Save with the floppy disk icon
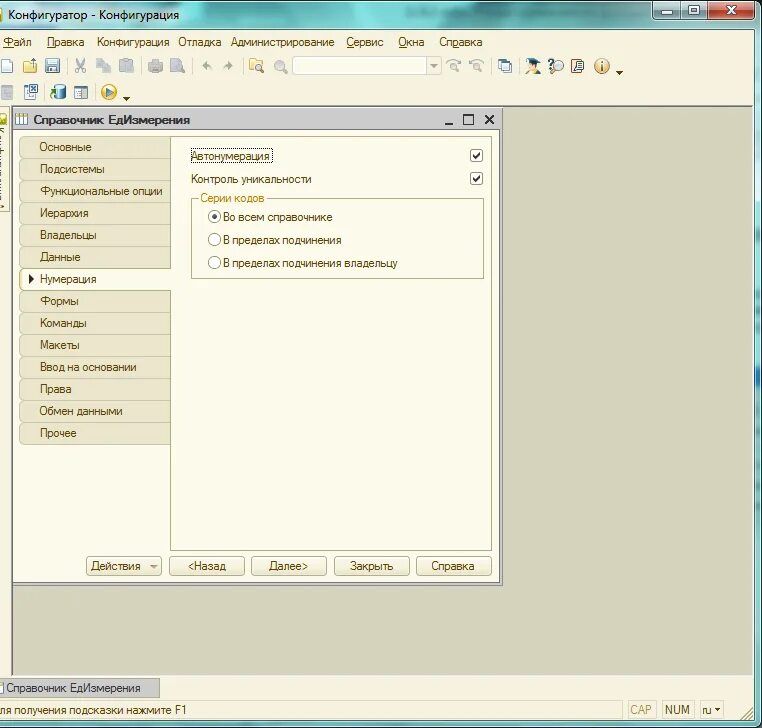The height and width of the screenshot is (728, 762). point(52,66)
